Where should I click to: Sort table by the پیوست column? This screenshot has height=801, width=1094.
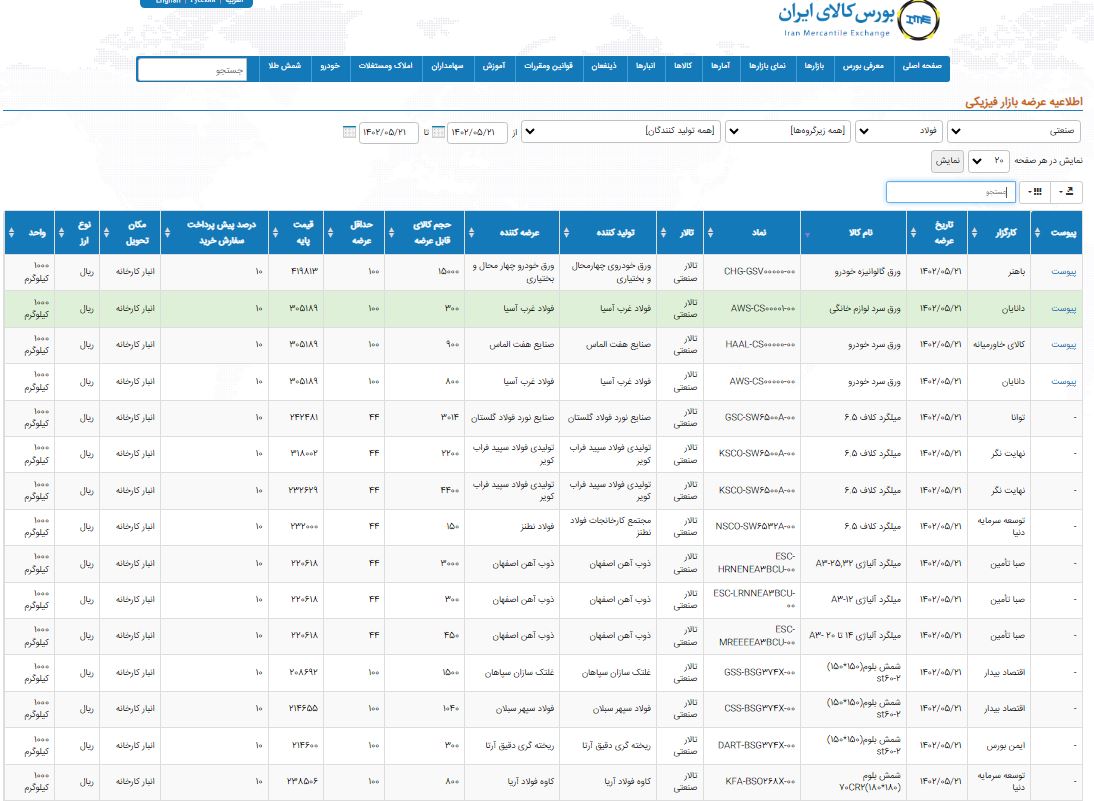pos(1057,232)
